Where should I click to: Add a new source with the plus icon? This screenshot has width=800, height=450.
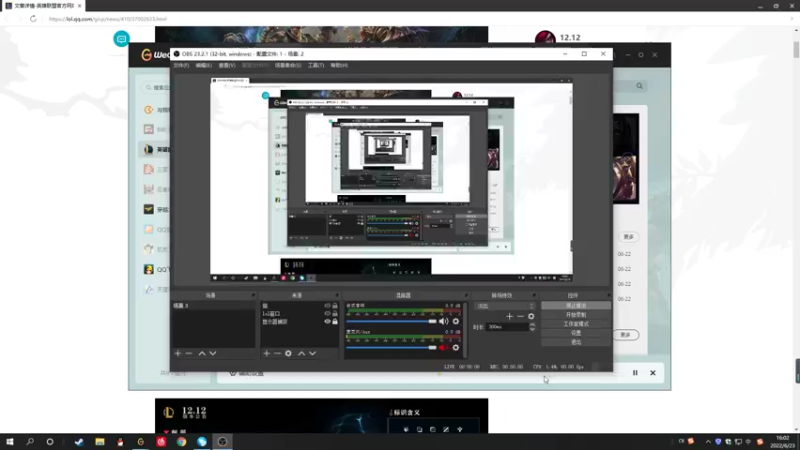point(266,353)
